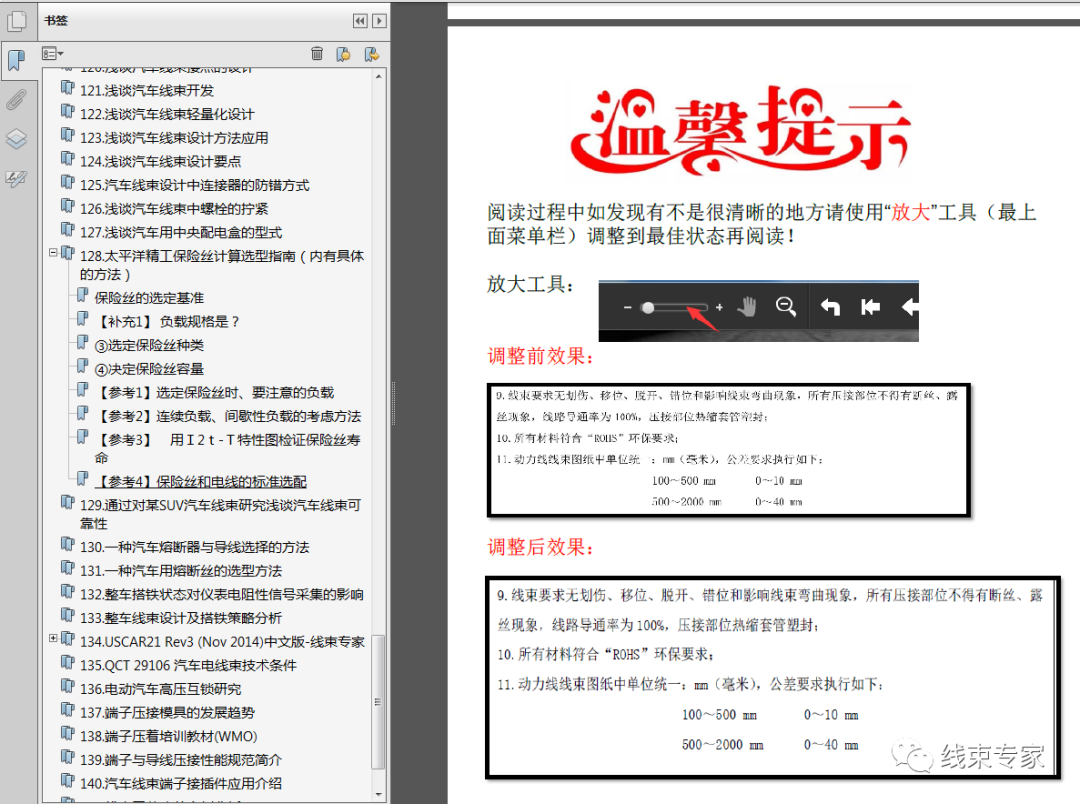Delete selected bookmark with trash icon
This screenshot has height=804, width=1080.
(317, 53)
